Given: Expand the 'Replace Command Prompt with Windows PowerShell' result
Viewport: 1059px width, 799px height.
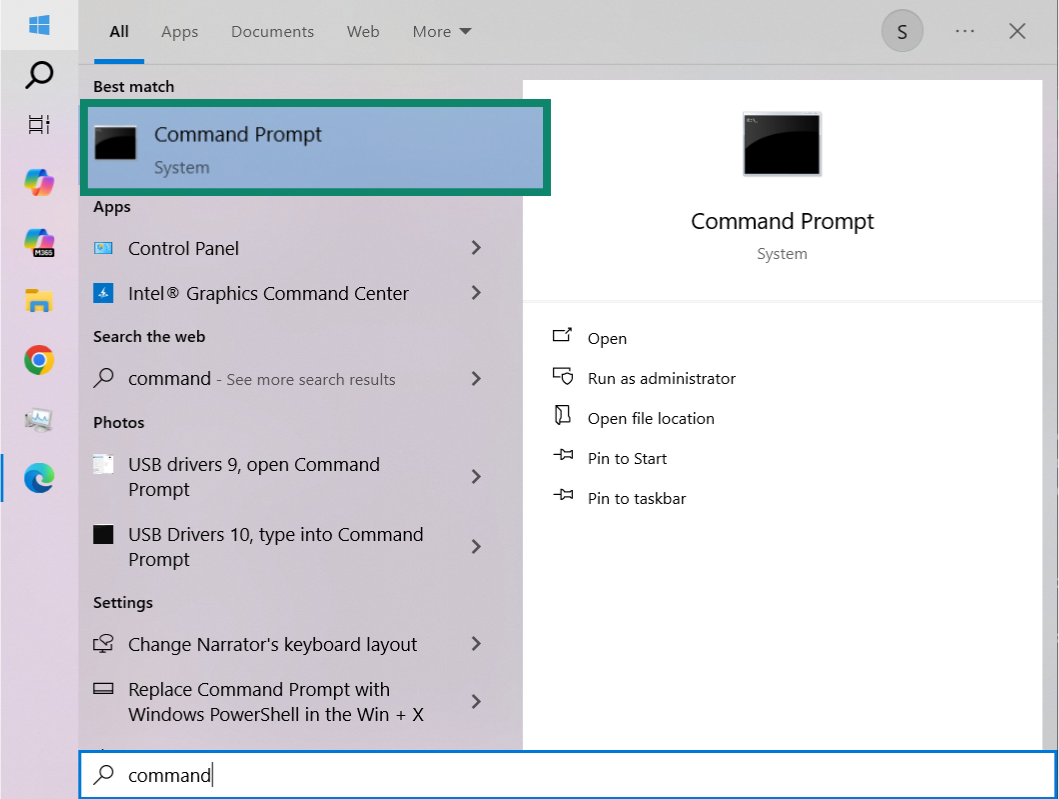Looking at the screenshot, I should point(476,701).
